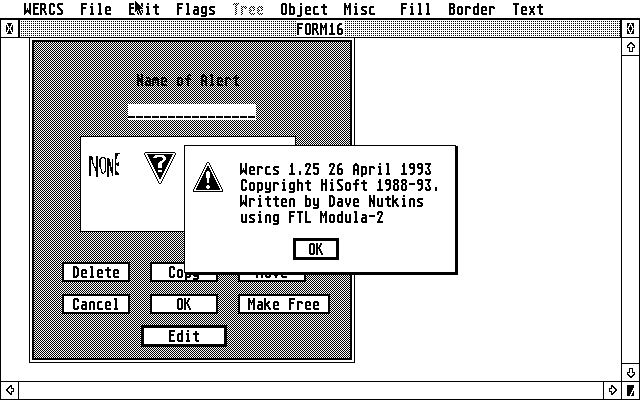The width and height of the screenshot is (640, 400).
Task: Click the Cancel button in the form
Action: [x=96, y=304]
